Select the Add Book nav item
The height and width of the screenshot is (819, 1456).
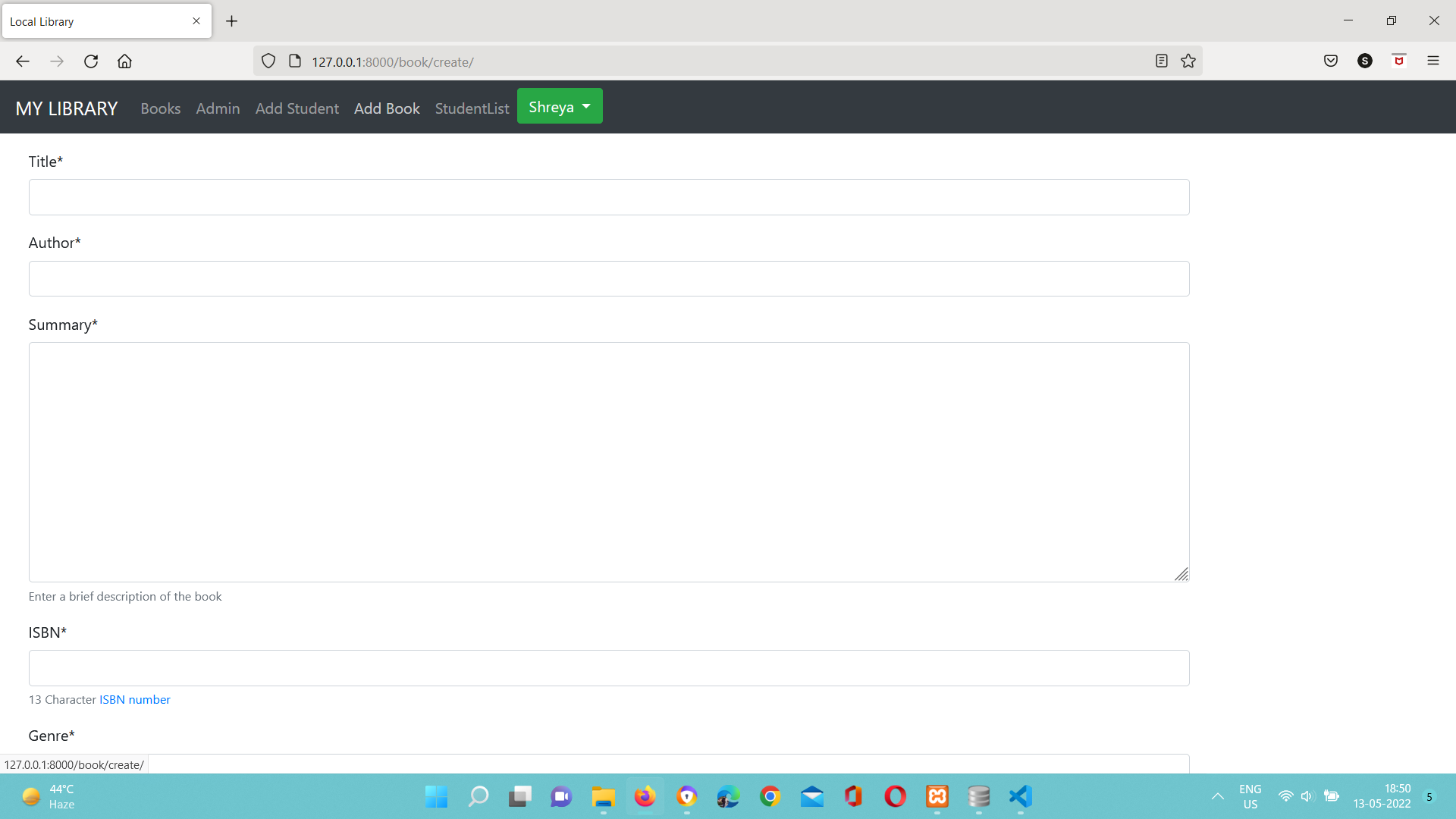[387, 108]
